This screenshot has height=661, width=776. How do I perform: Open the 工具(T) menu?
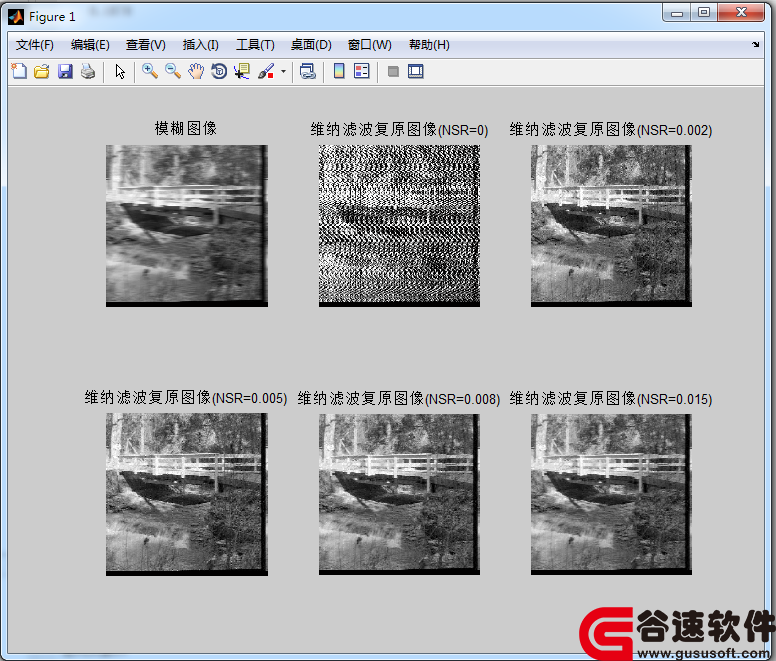click(x=255, y=45)
